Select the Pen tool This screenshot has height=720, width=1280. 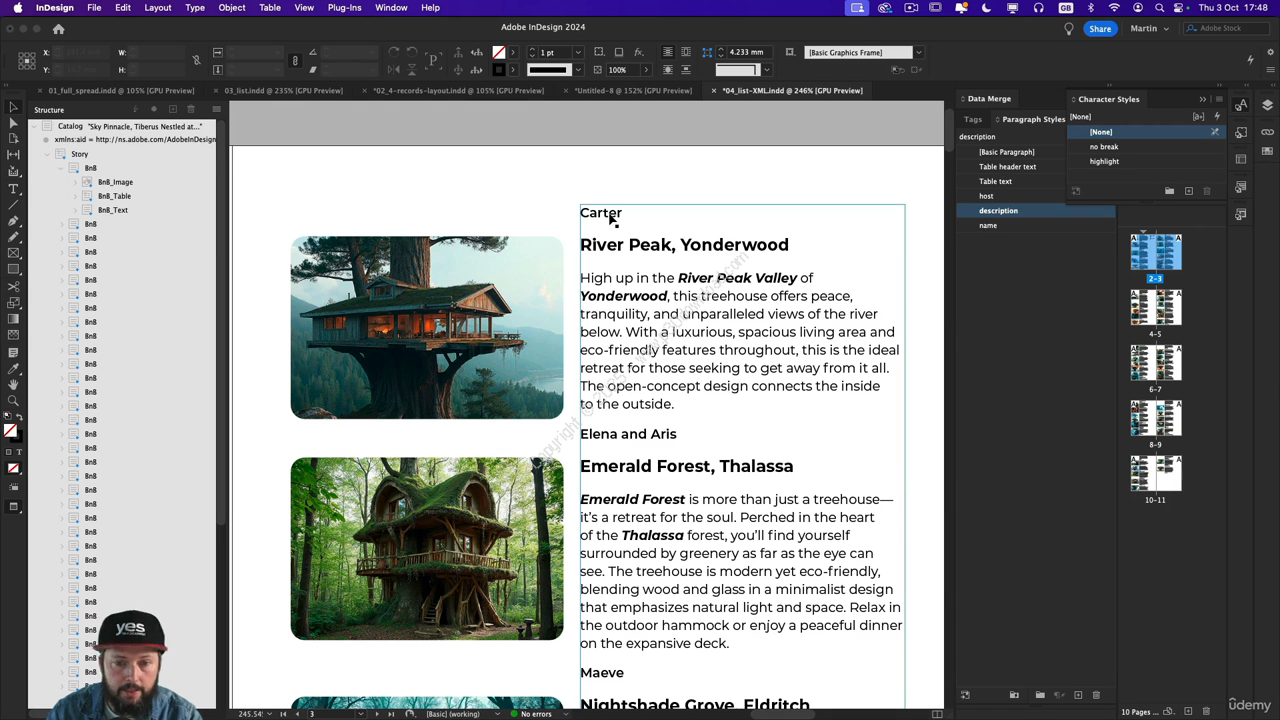(x=13, y=221)
